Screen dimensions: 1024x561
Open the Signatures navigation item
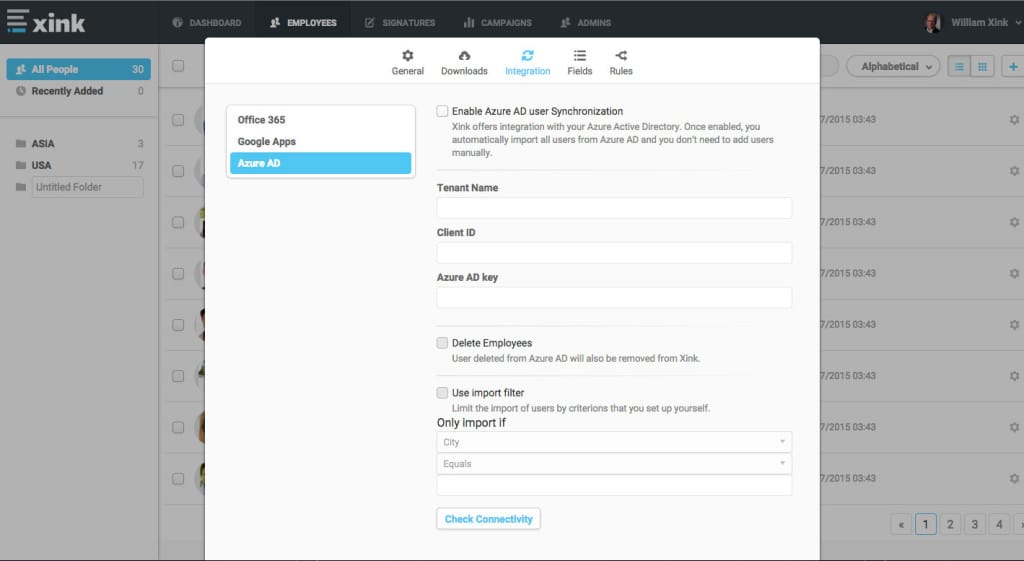(x=400, y=22)
